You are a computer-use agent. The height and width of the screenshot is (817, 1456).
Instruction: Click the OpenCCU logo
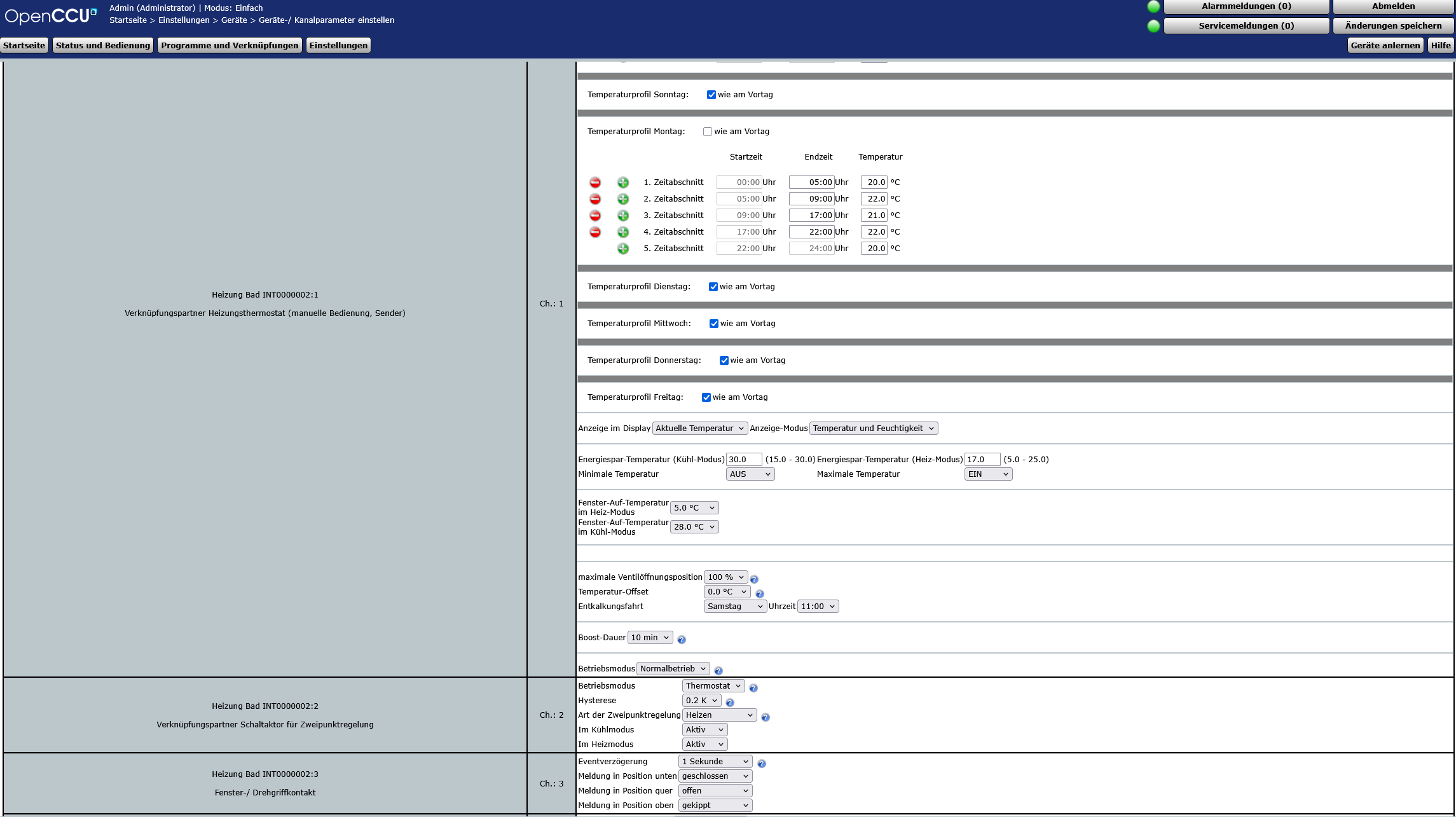[x=51, y=15]
